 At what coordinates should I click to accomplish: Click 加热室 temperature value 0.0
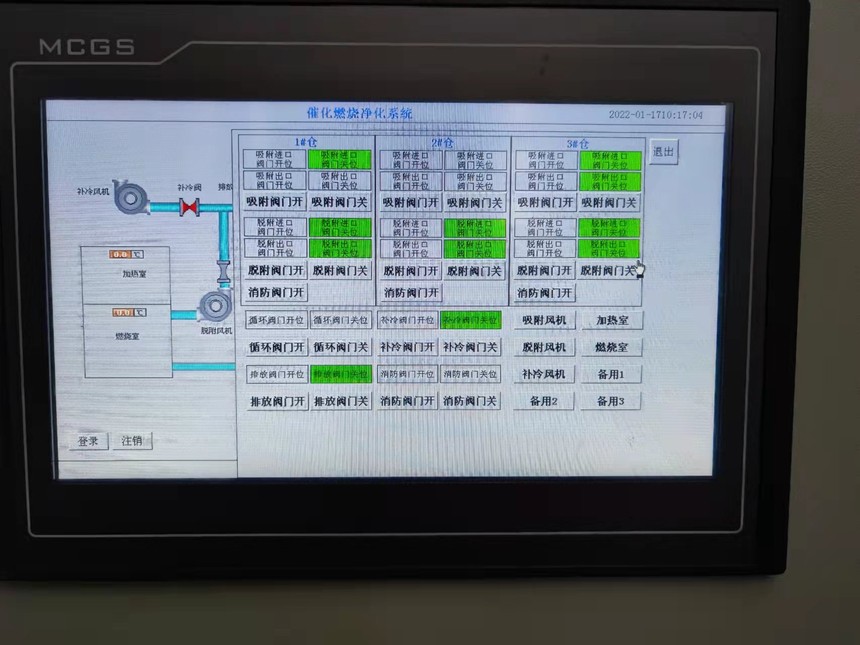click(x=120, y=254)
